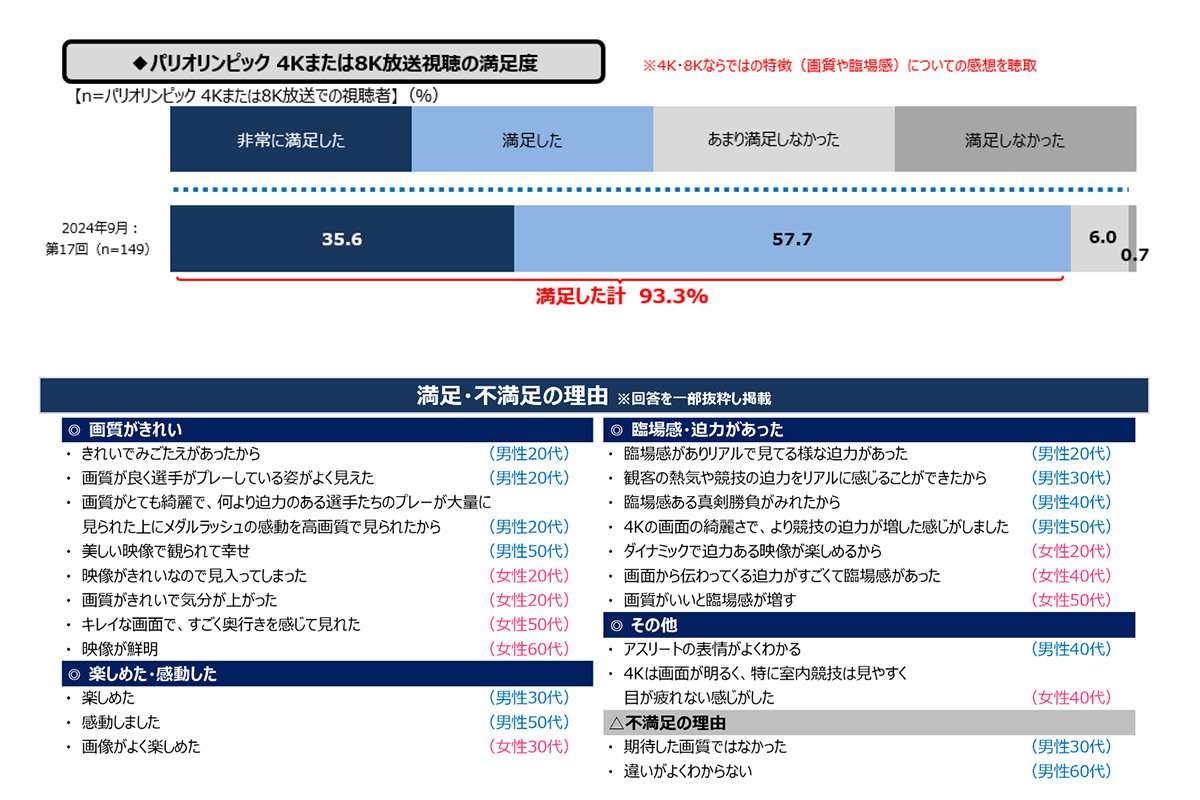Expand the ◎ 楽しめた・感動した section header
Viewport: 1200px width, 800px height.
[319, 674]
